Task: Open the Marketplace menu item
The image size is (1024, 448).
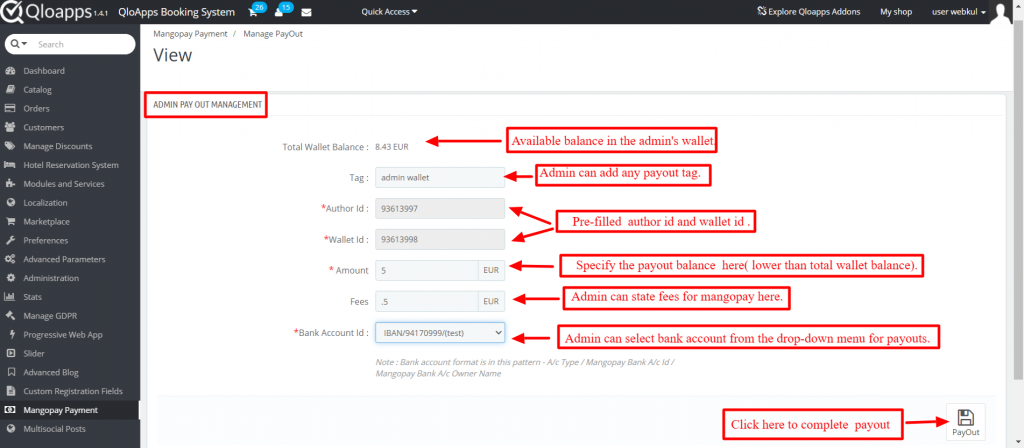Action: pos(46,221)
